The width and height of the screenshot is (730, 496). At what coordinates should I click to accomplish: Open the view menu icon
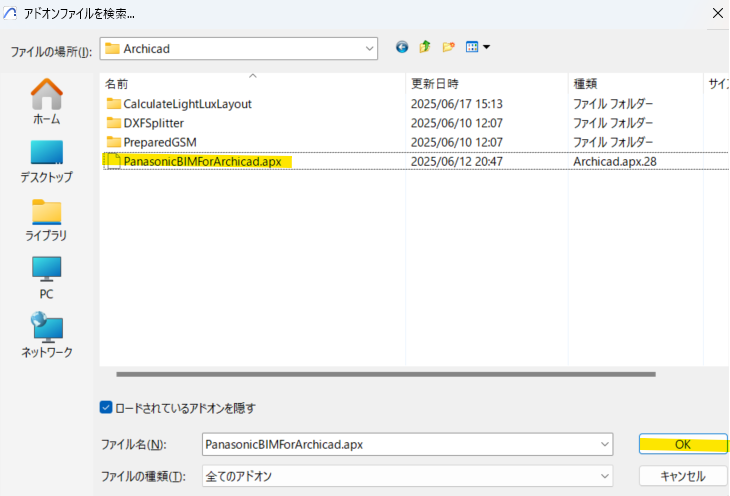click(477, 47)
